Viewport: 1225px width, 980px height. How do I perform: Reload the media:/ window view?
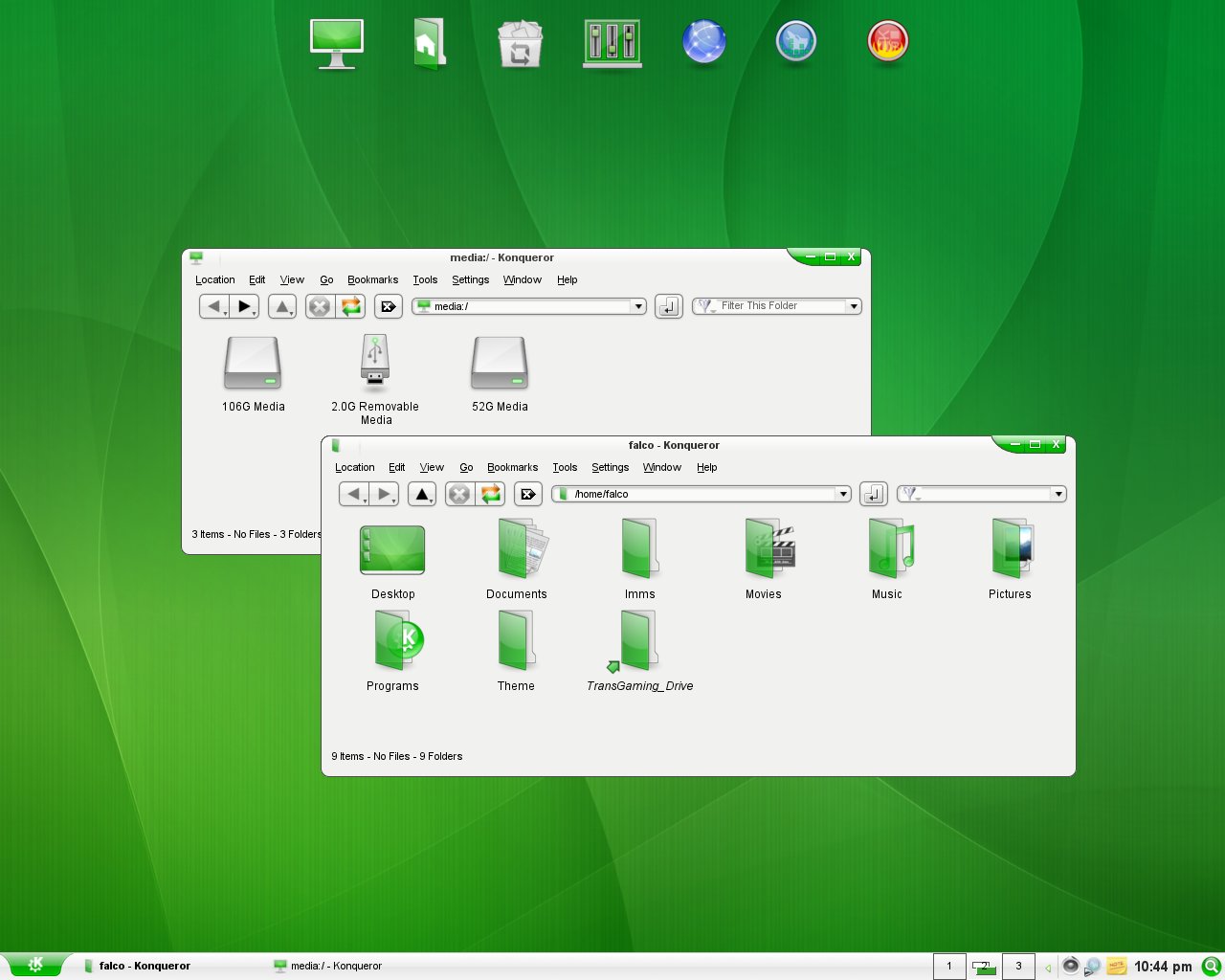(351, 306)
